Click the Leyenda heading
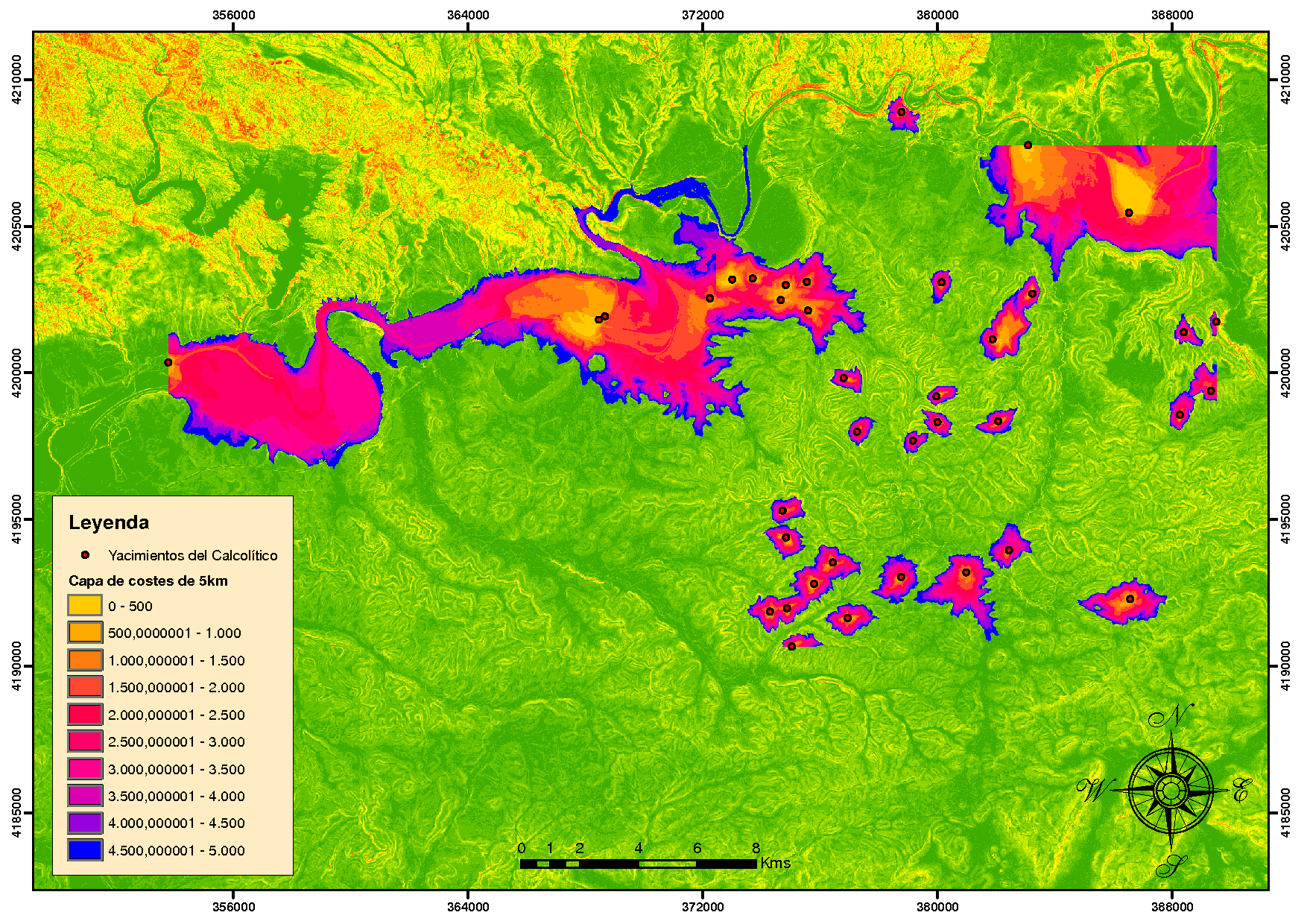Viewport: 1307px width, 924px height. (x=109, y=523)
